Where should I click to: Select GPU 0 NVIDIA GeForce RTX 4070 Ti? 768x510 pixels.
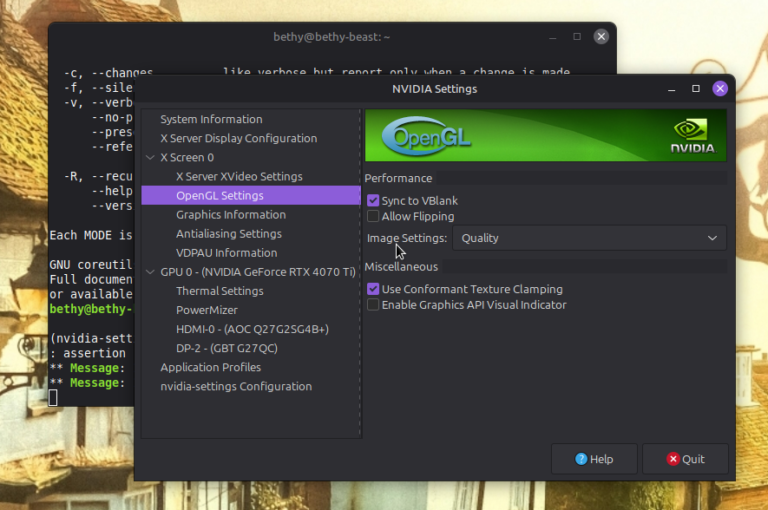click(x=258, y=272)
